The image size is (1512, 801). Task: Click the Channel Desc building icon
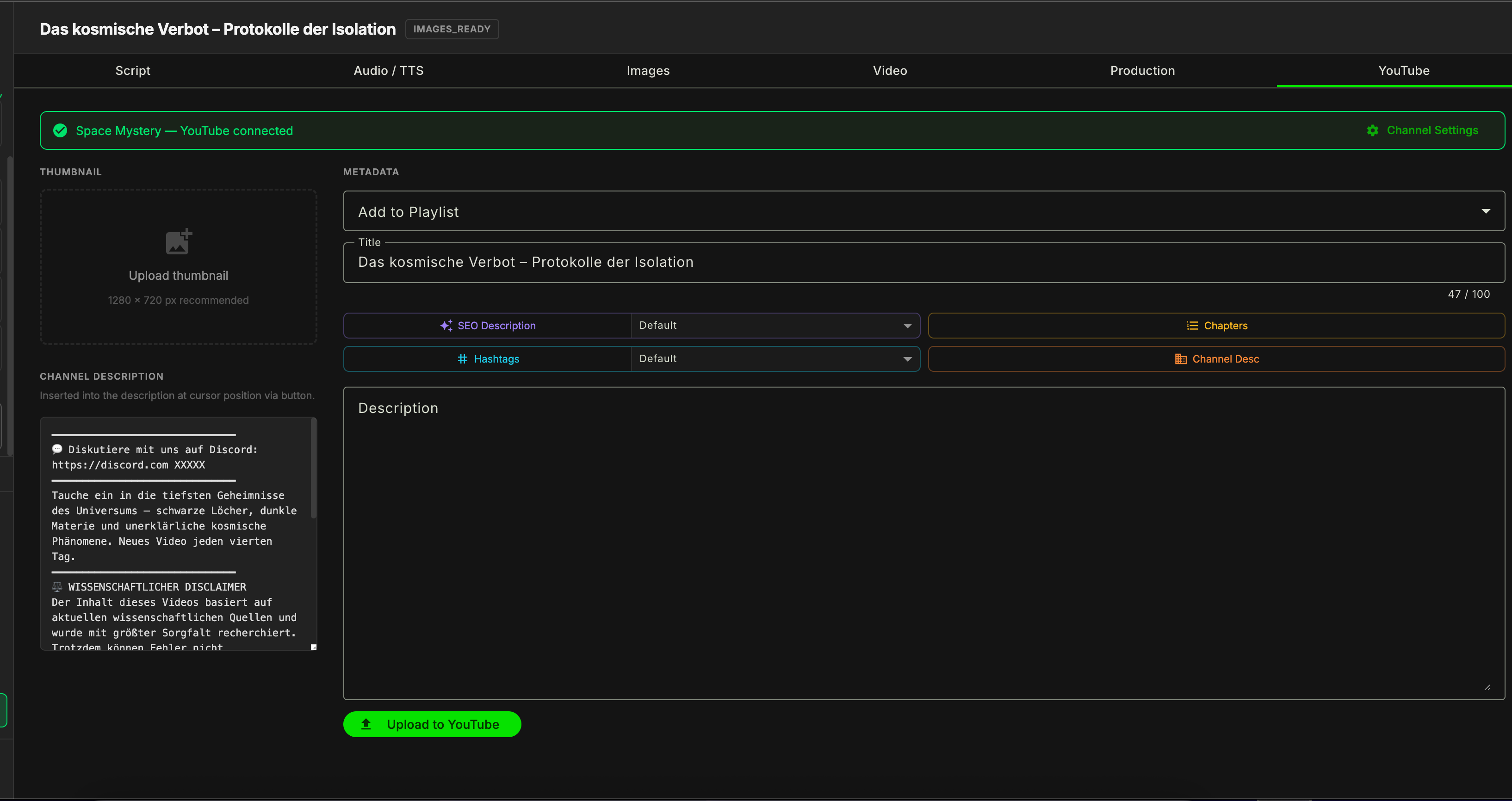point(1180,358)
